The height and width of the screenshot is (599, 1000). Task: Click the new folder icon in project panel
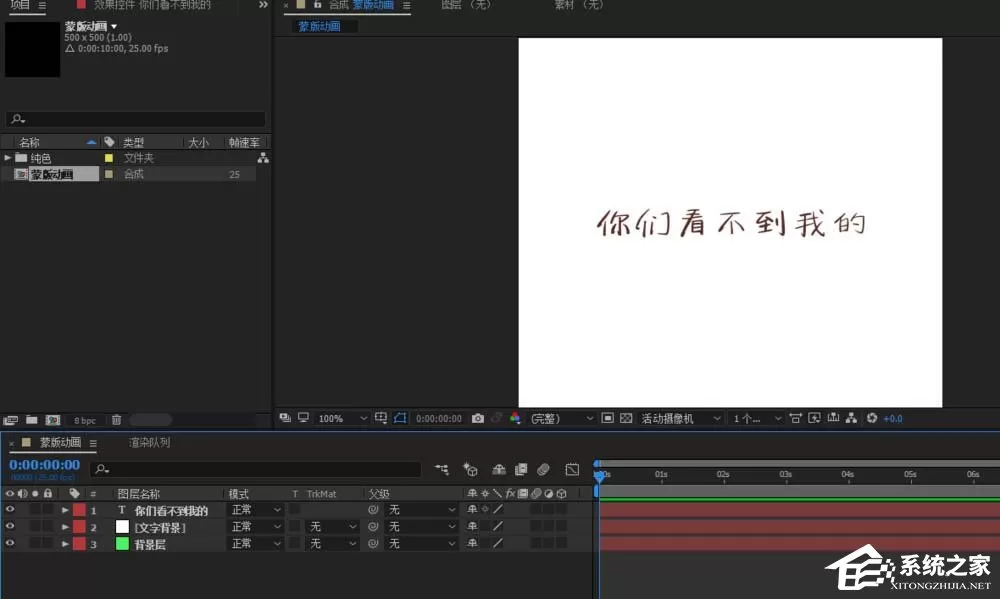(x=31, y=420)
